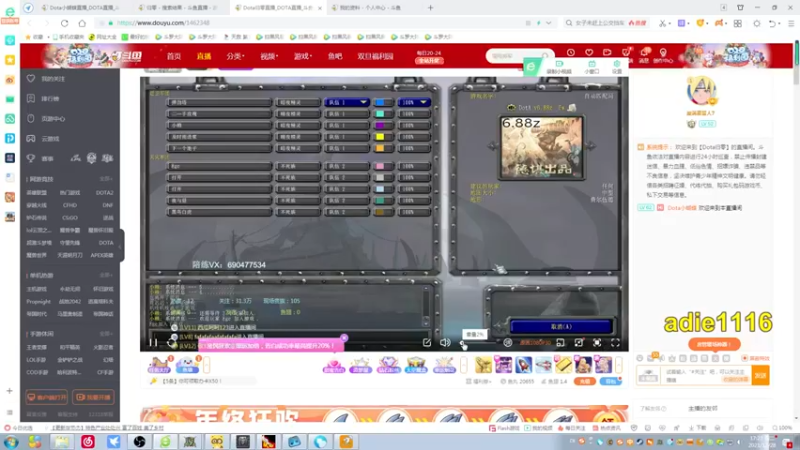Open a new browser tab with plus

[431, 8]
